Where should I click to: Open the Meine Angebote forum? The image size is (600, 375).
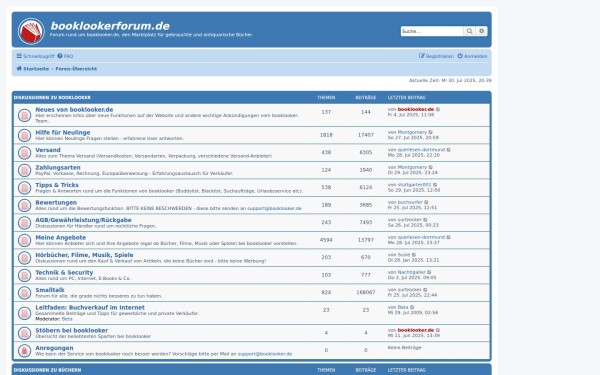coord(60,238)
